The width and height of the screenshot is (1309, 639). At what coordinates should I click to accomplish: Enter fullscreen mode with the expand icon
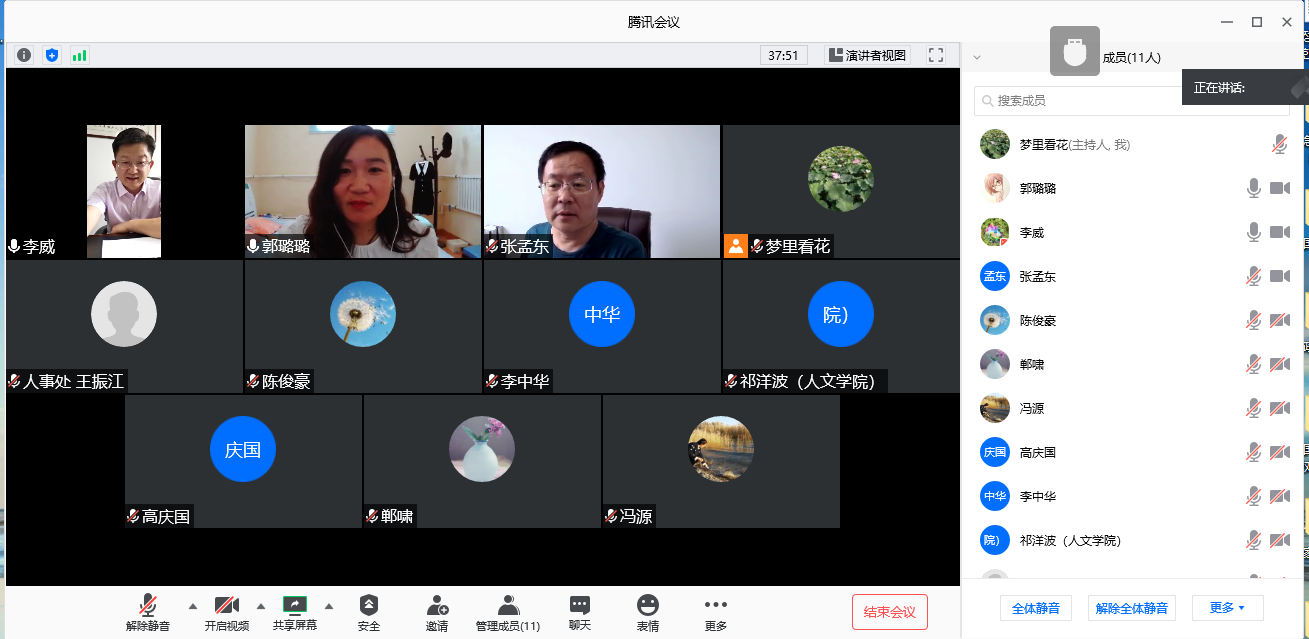pos(936,55)
